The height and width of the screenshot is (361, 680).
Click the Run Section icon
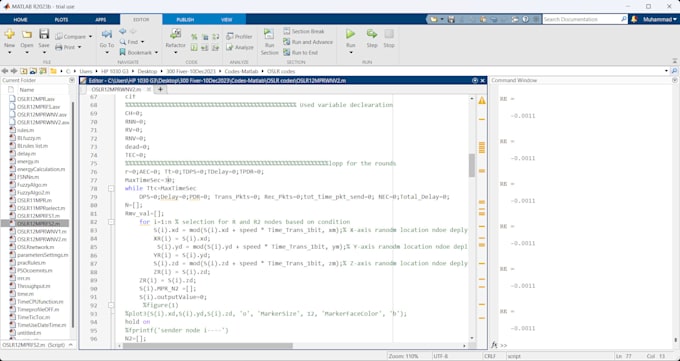pyautogui.click(x=269, y=35)
